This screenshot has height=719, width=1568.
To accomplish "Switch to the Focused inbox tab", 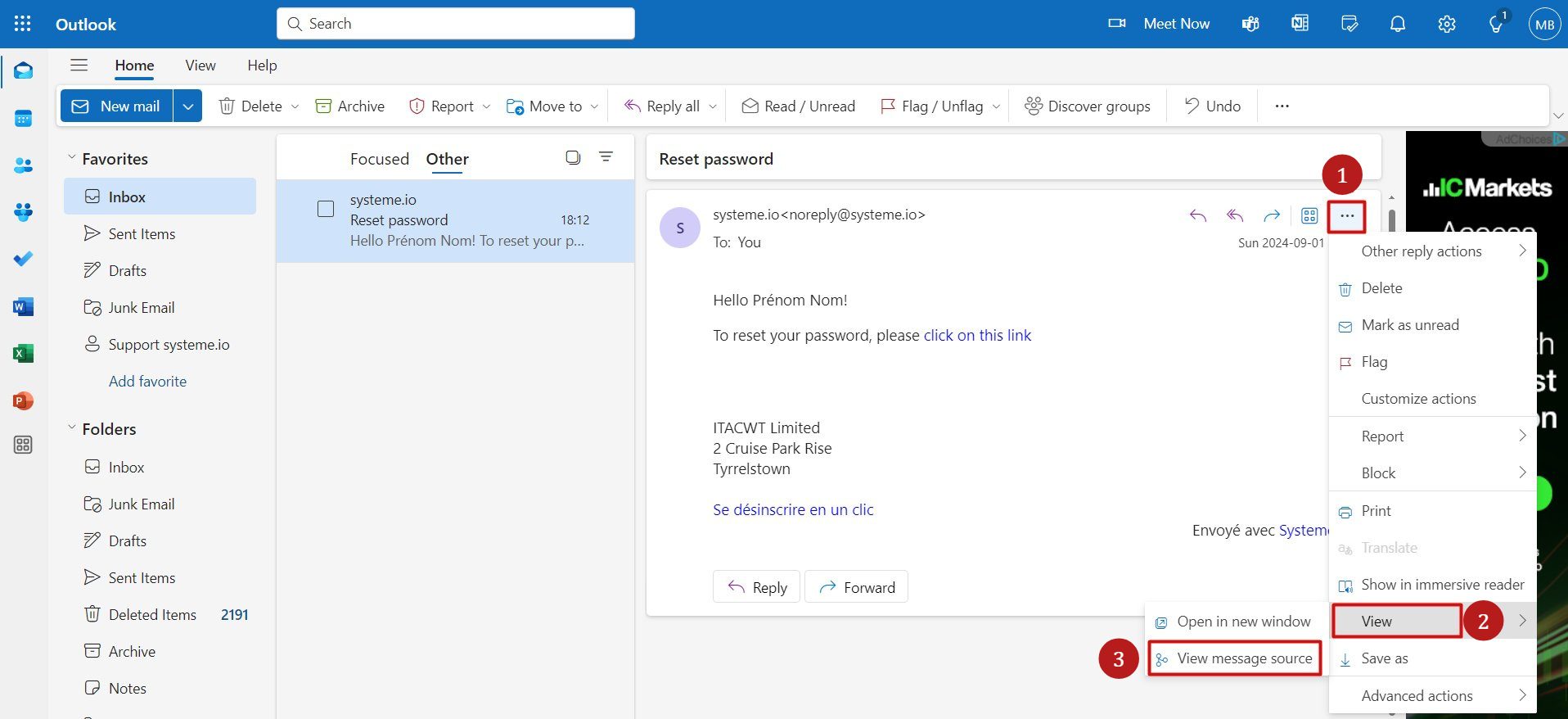I will [x=379, y=159].
